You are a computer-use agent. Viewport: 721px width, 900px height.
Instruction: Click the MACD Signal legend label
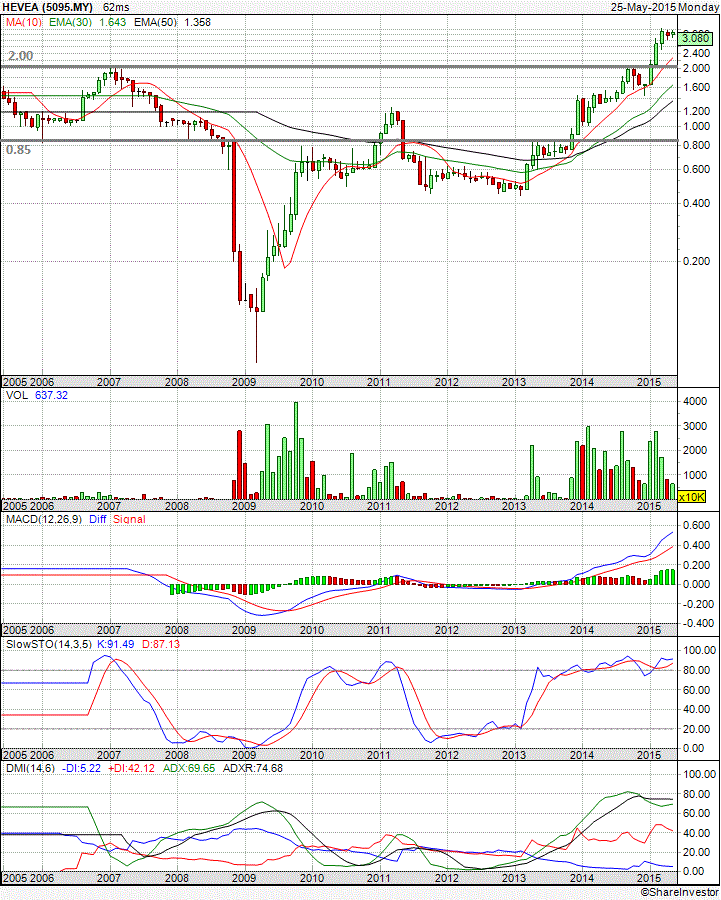click(129, 519)
